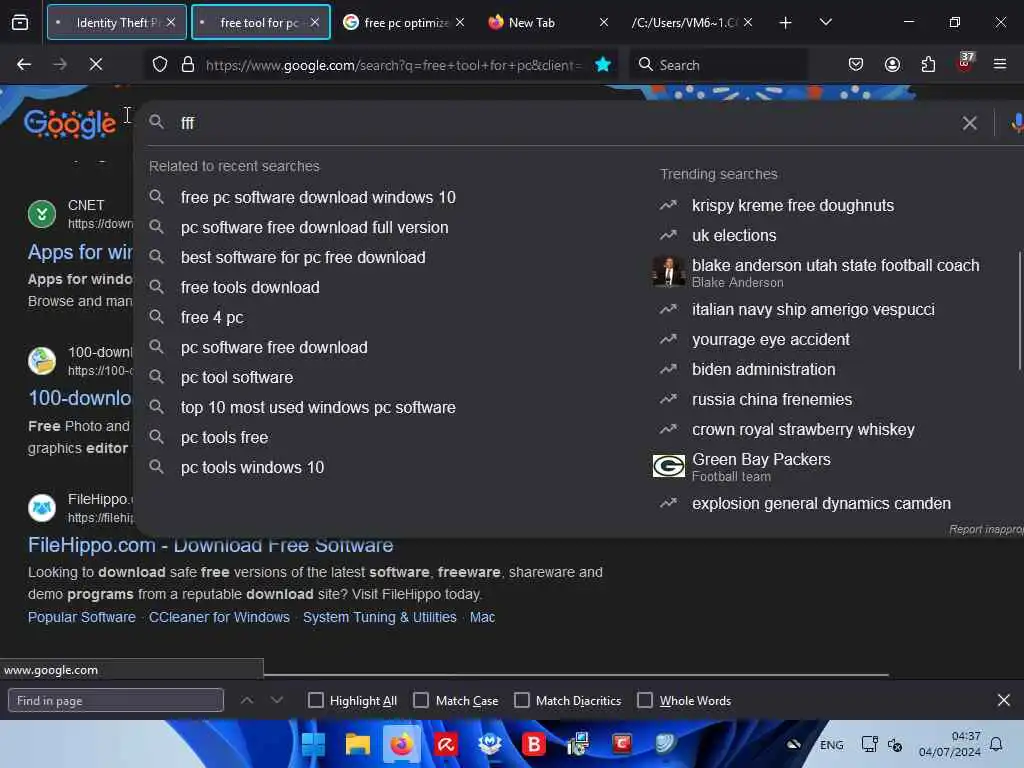Image resolution: width=1024 pixels, height=768 pixels.
Task: Save page to Pocket icon
Action: (856, 64)
